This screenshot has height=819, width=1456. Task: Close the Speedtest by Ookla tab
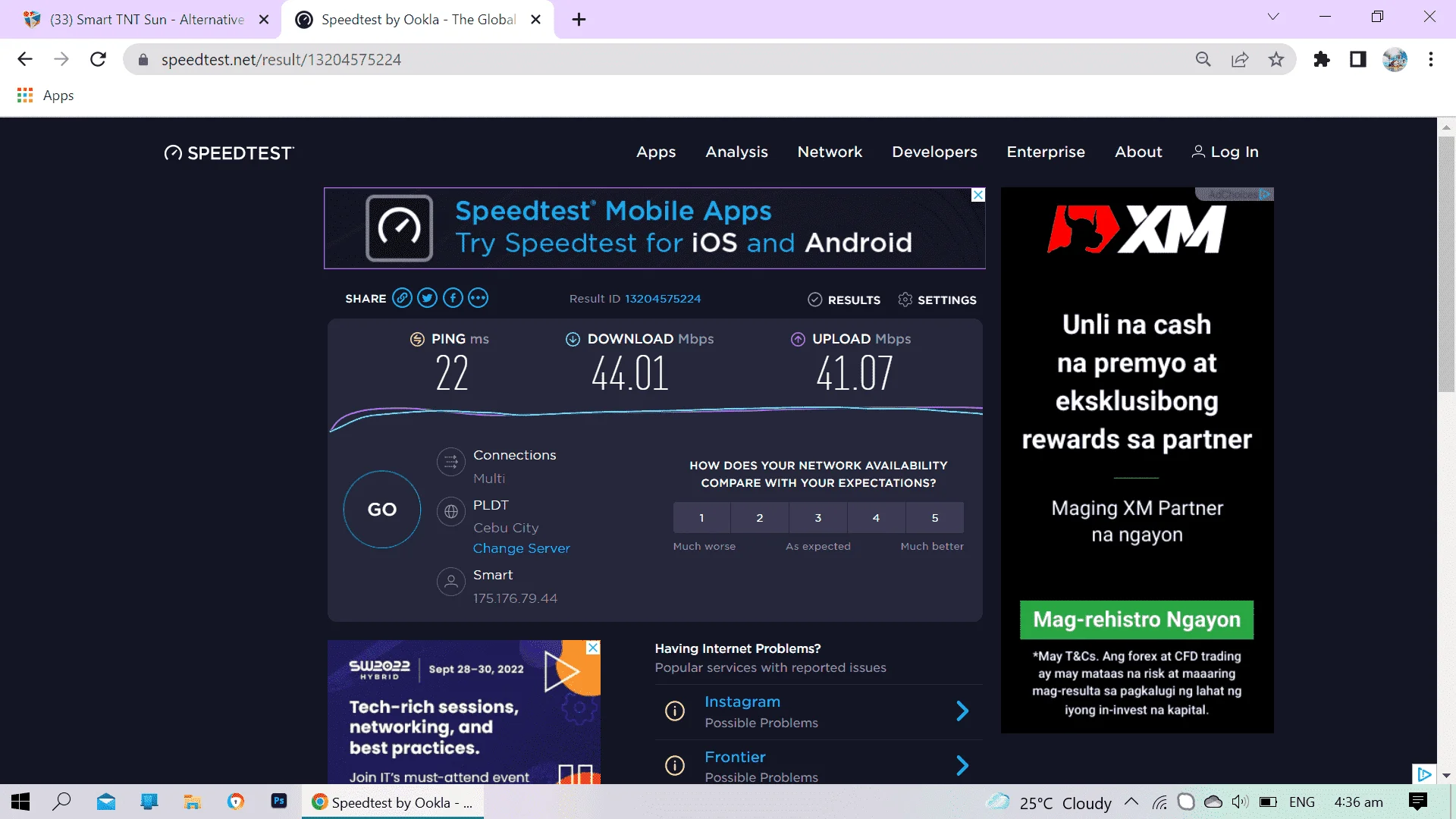point(535,20)
